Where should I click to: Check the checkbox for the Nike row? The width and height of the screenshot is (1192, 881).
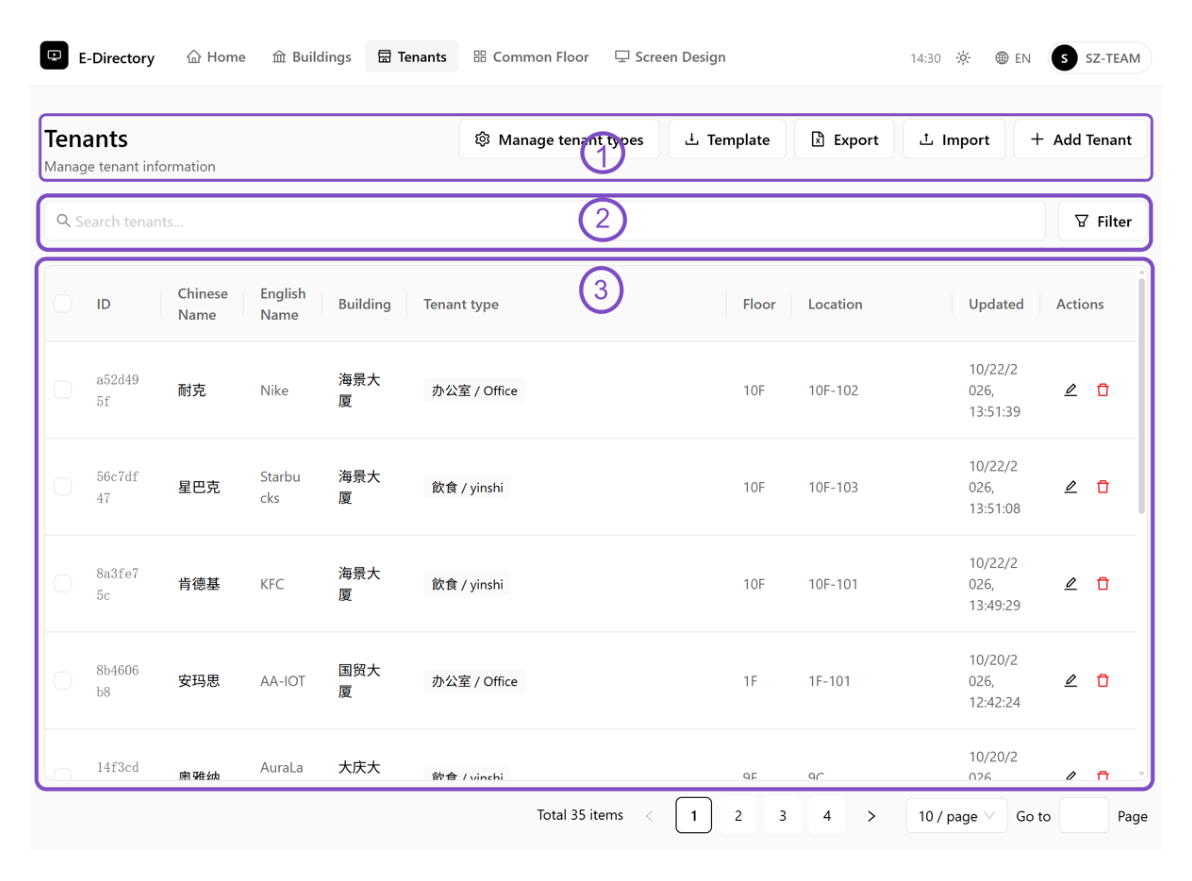point(63,390)
